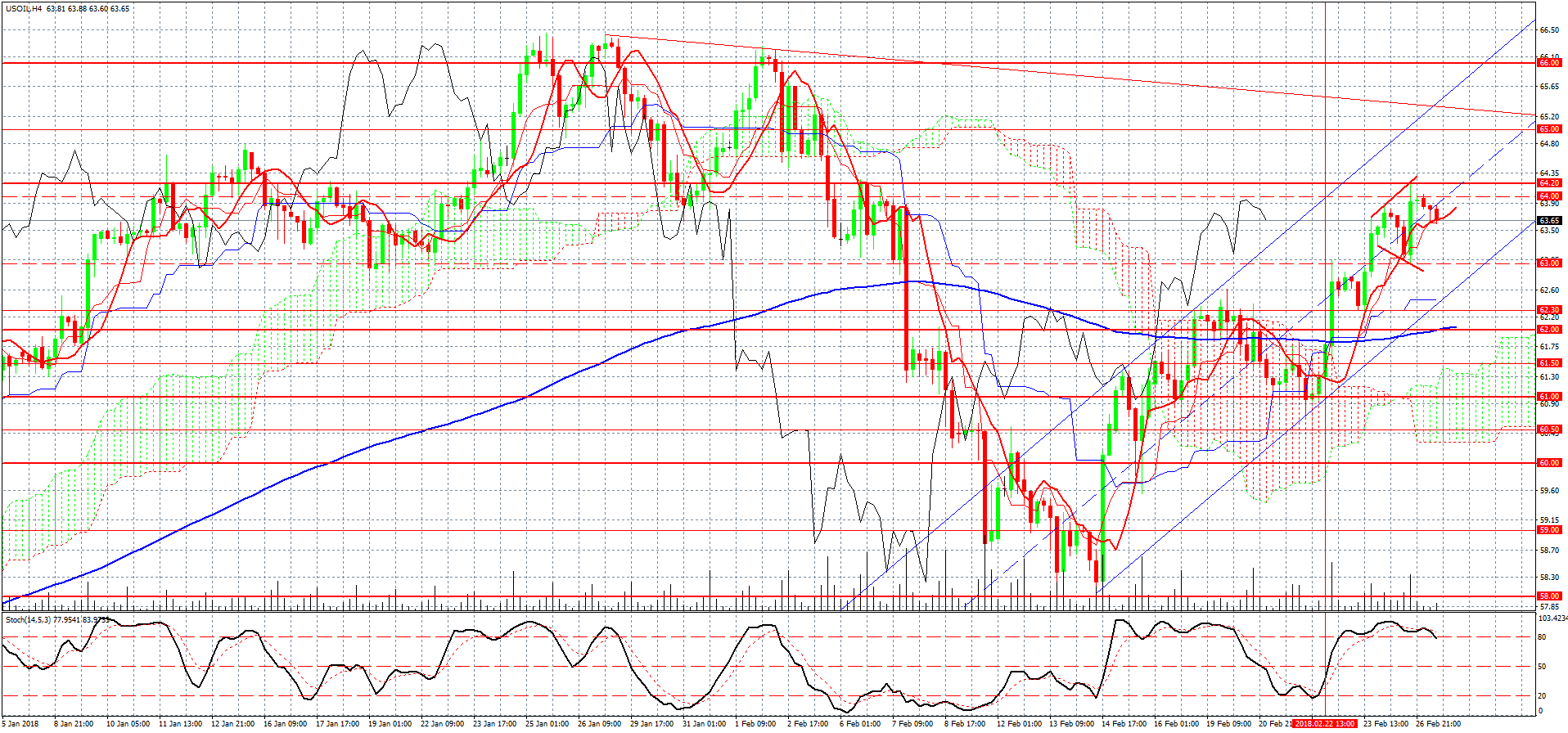Click the stochastic 20 level label
The width and height of the screenshot is (1568, 733).
1542,696
